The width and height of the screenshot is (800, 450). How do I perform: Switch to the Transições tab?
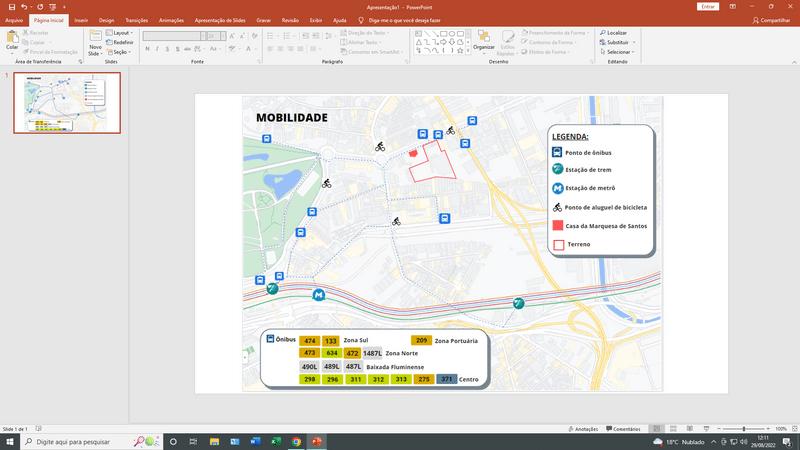[x=136, y=20]
